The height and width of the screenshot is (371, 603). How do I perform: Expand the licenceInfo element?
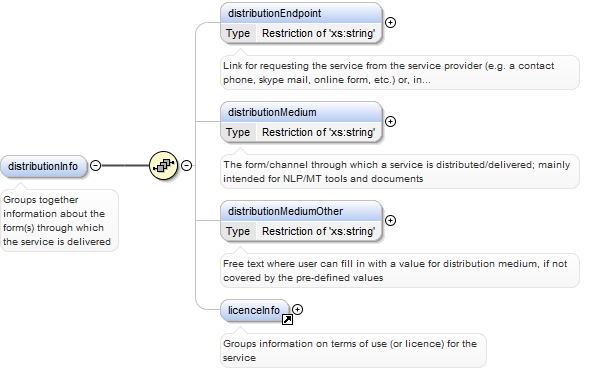coord(297,309)
